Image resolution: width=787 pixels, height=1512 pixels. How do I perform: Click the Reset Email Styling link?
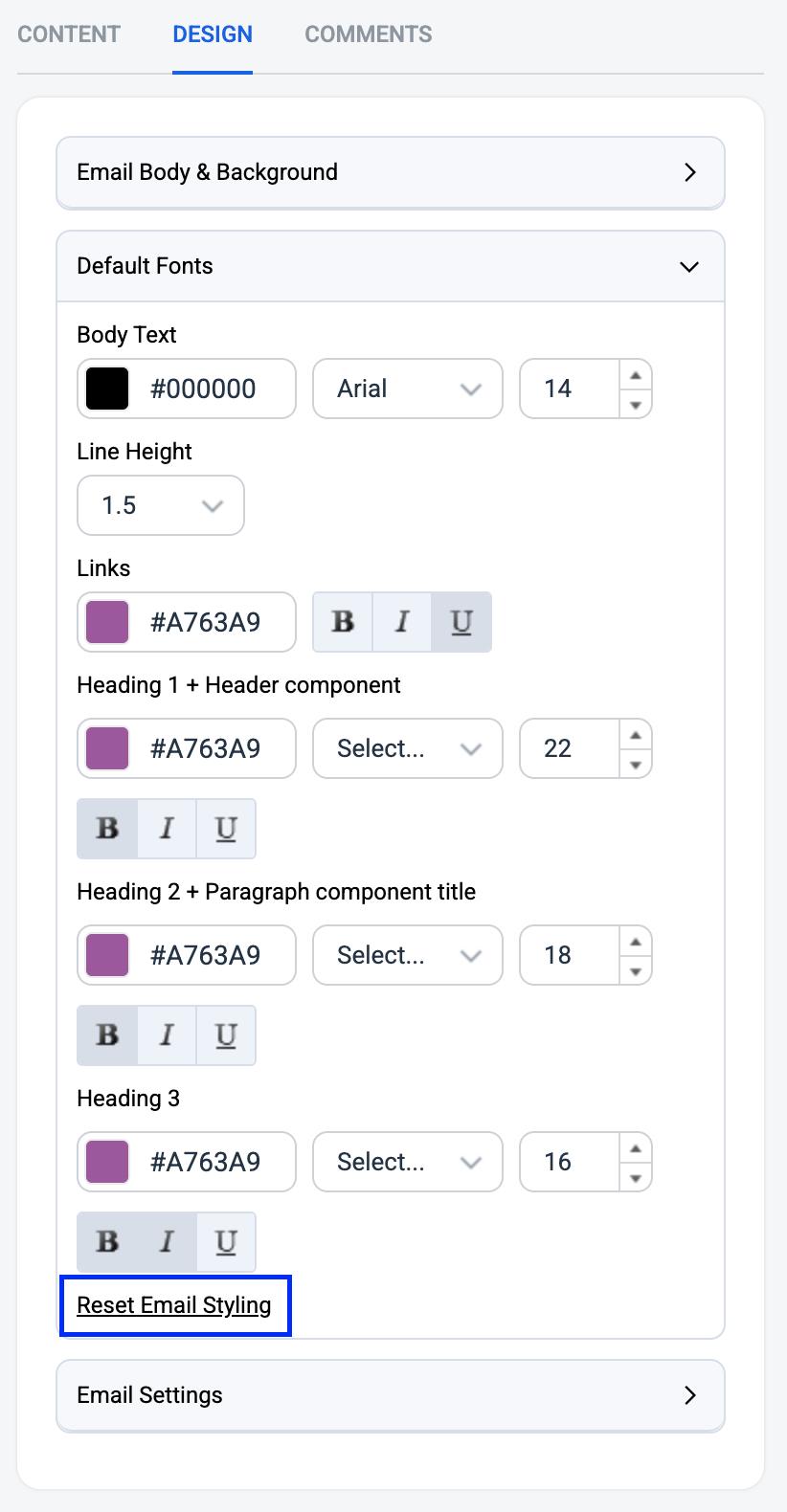coord(174,1305)
